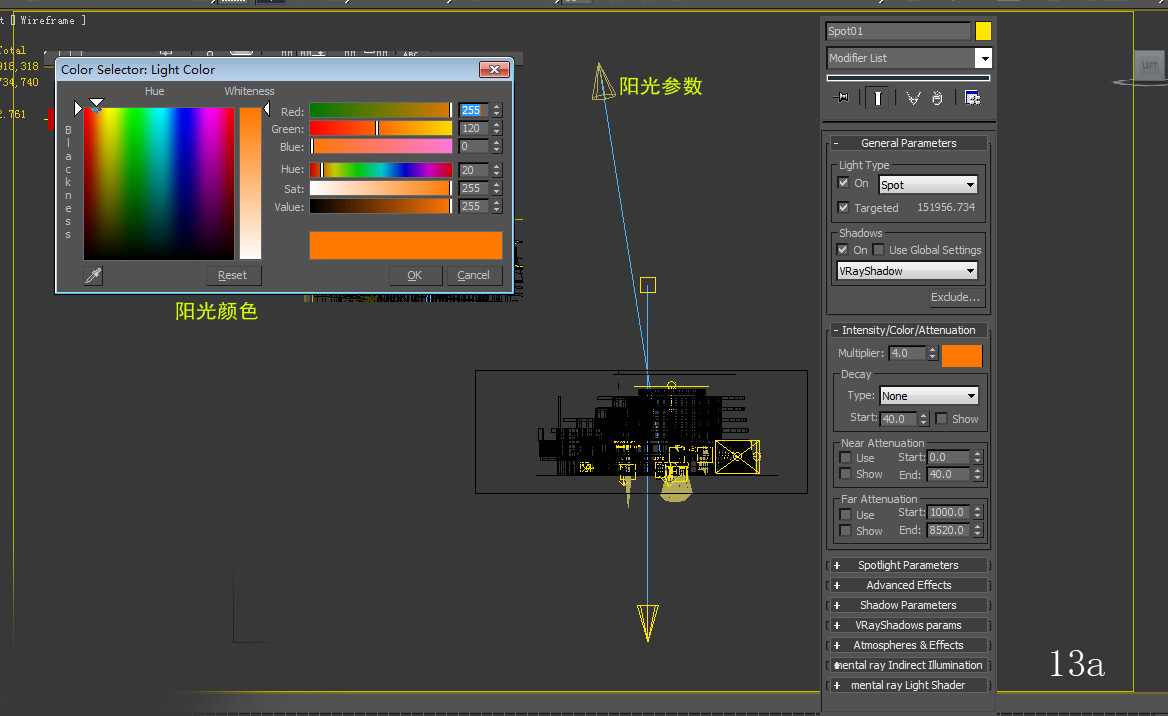Viewport: 1168px width, 716px height.
Task: Expand the VRayShadows params rollout
Action: coord(909,626)
